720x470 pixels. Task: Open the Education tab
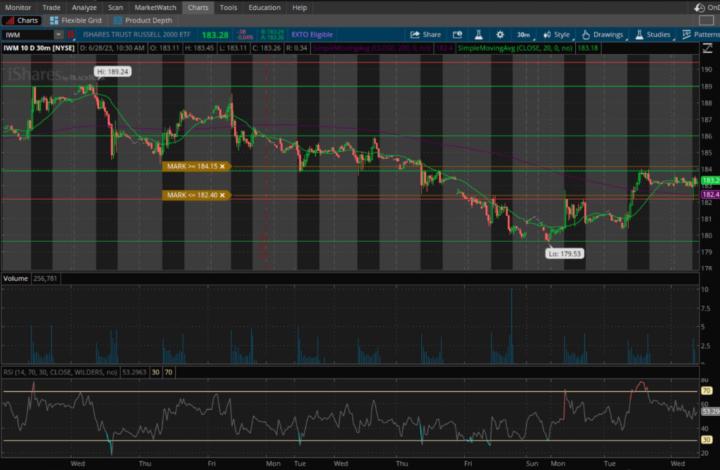point(264,7)
